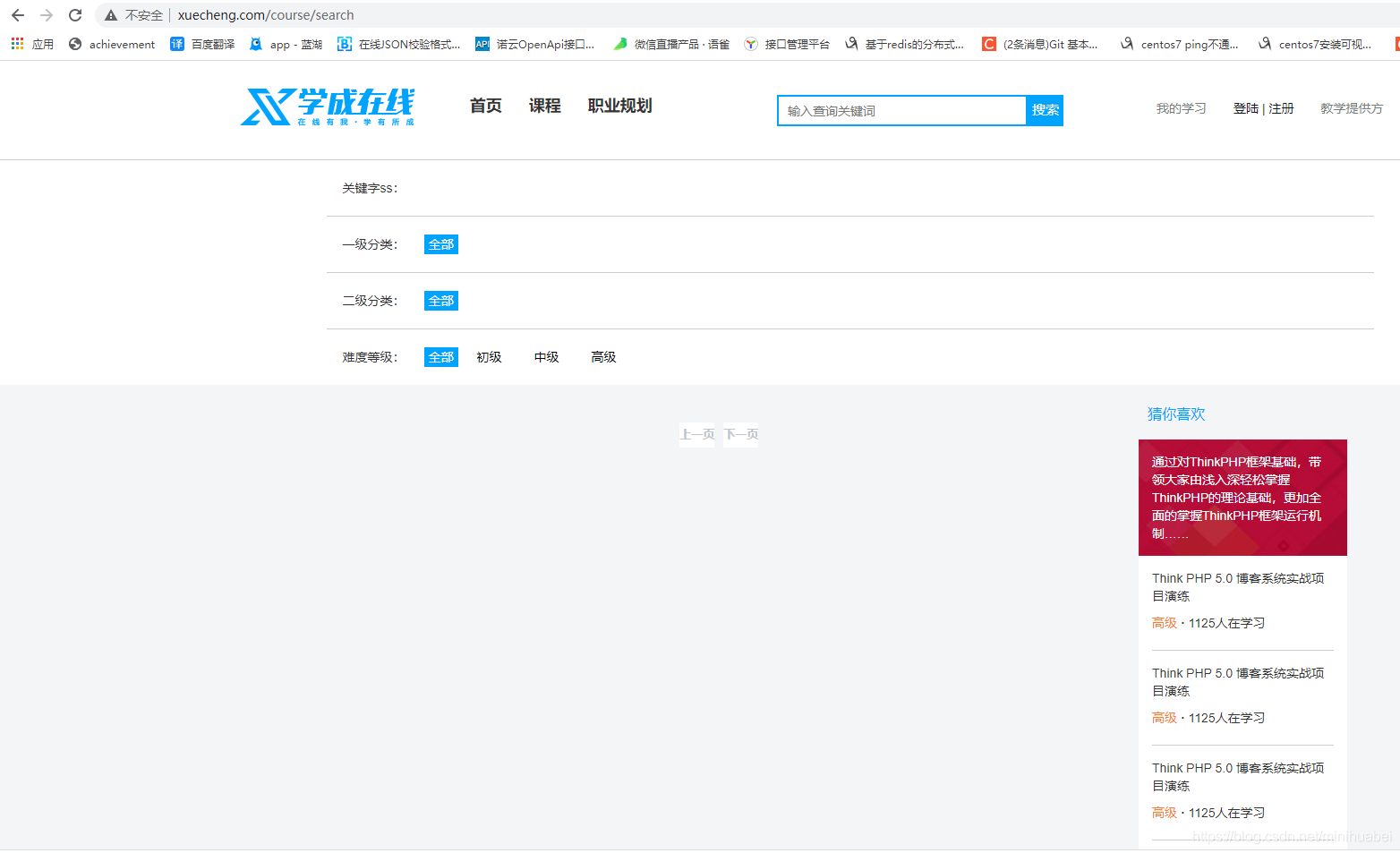Select 高级 difficulty level
1400x853 pixels.
tap(602, 356)
